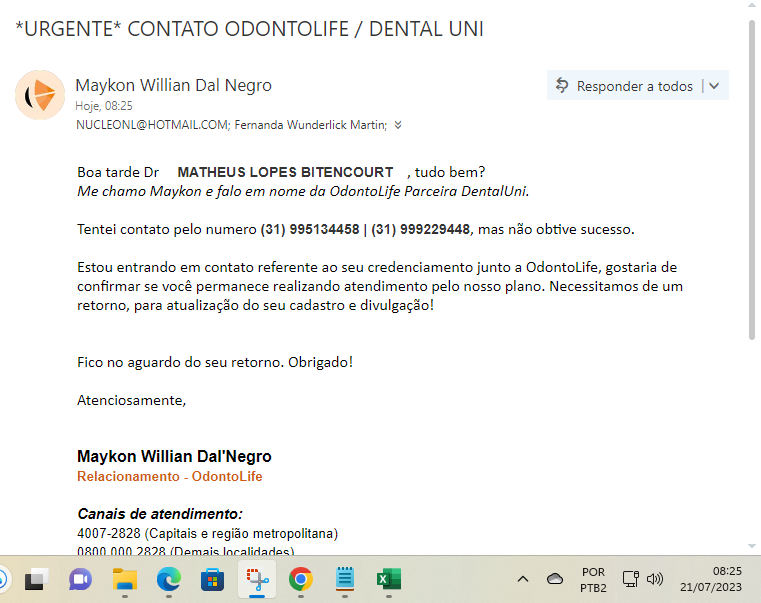Show hidden system tray icons
This screenshot has width=761, height=603.
[x=523, y=579]
